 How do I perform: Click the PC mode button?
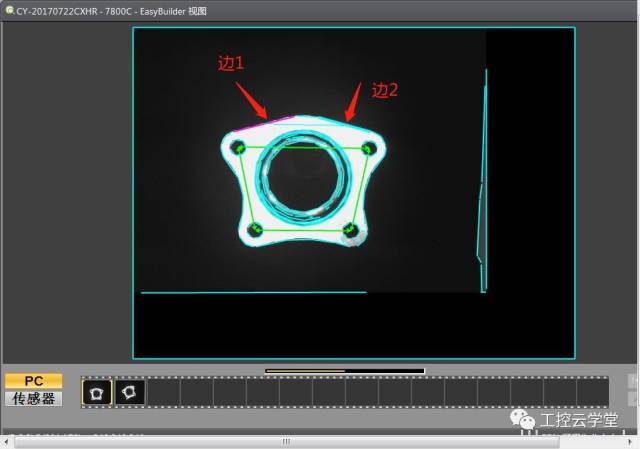click(33, 381)
